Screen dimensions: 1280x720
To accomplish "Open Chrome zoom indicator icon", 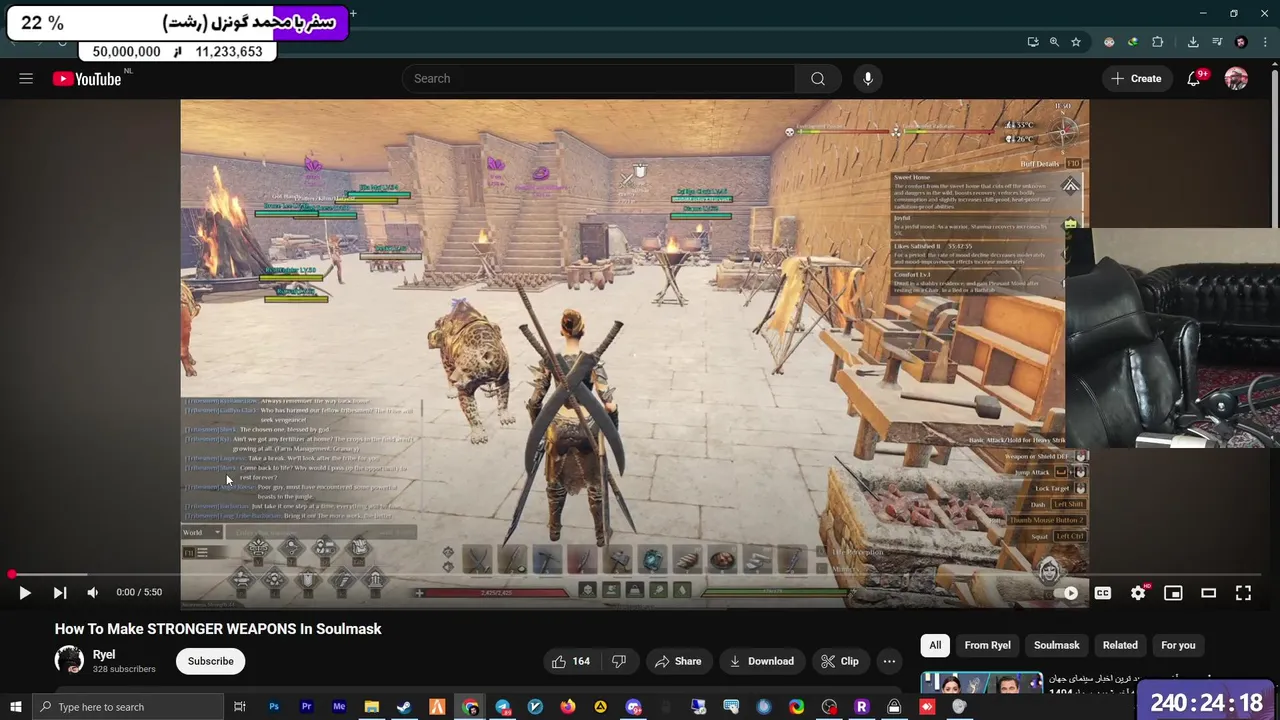I will pyautogui.click(x=1054, y=42).
